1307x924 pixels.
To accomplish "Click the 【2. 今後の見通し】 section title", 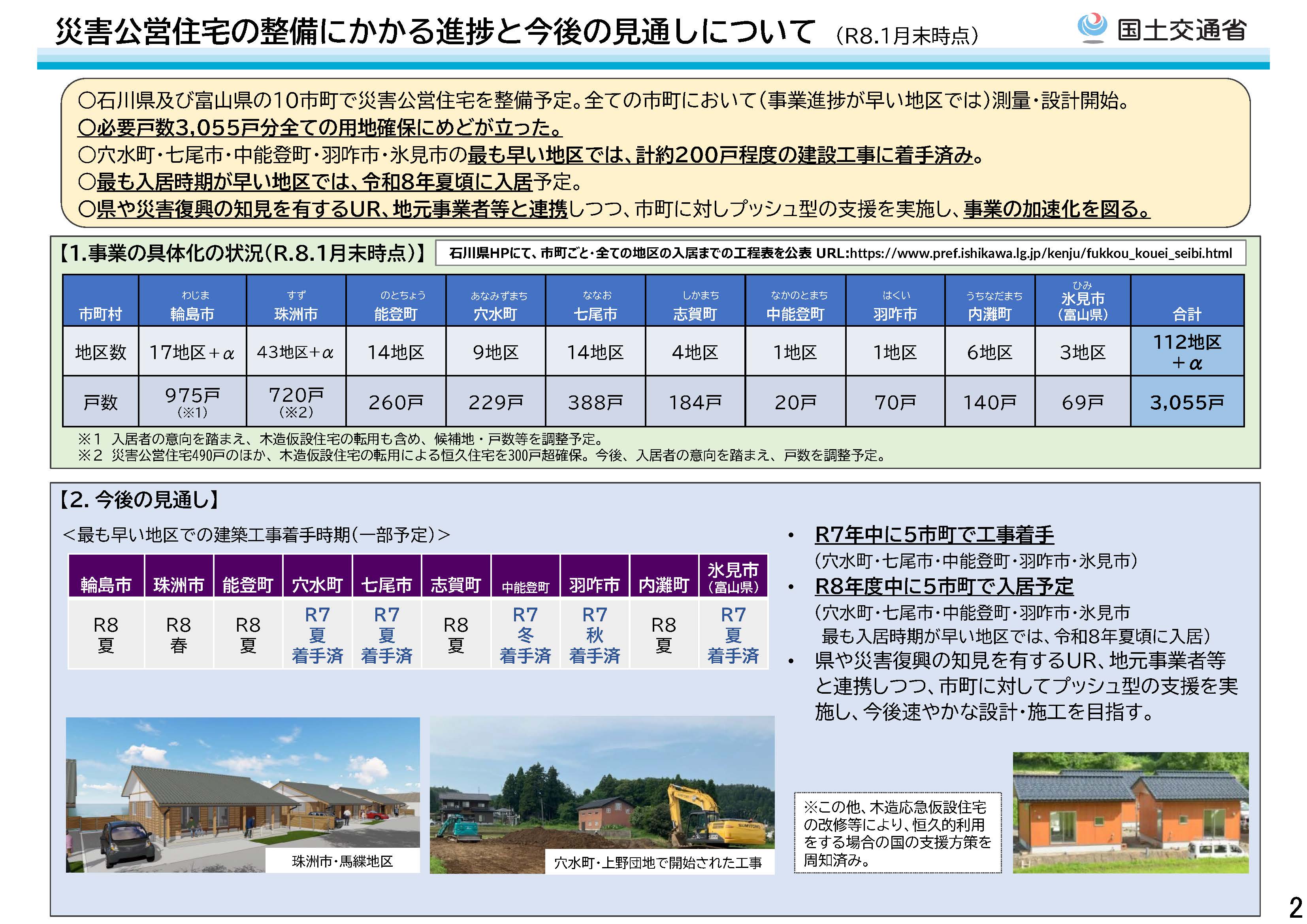I will [139, 500].
